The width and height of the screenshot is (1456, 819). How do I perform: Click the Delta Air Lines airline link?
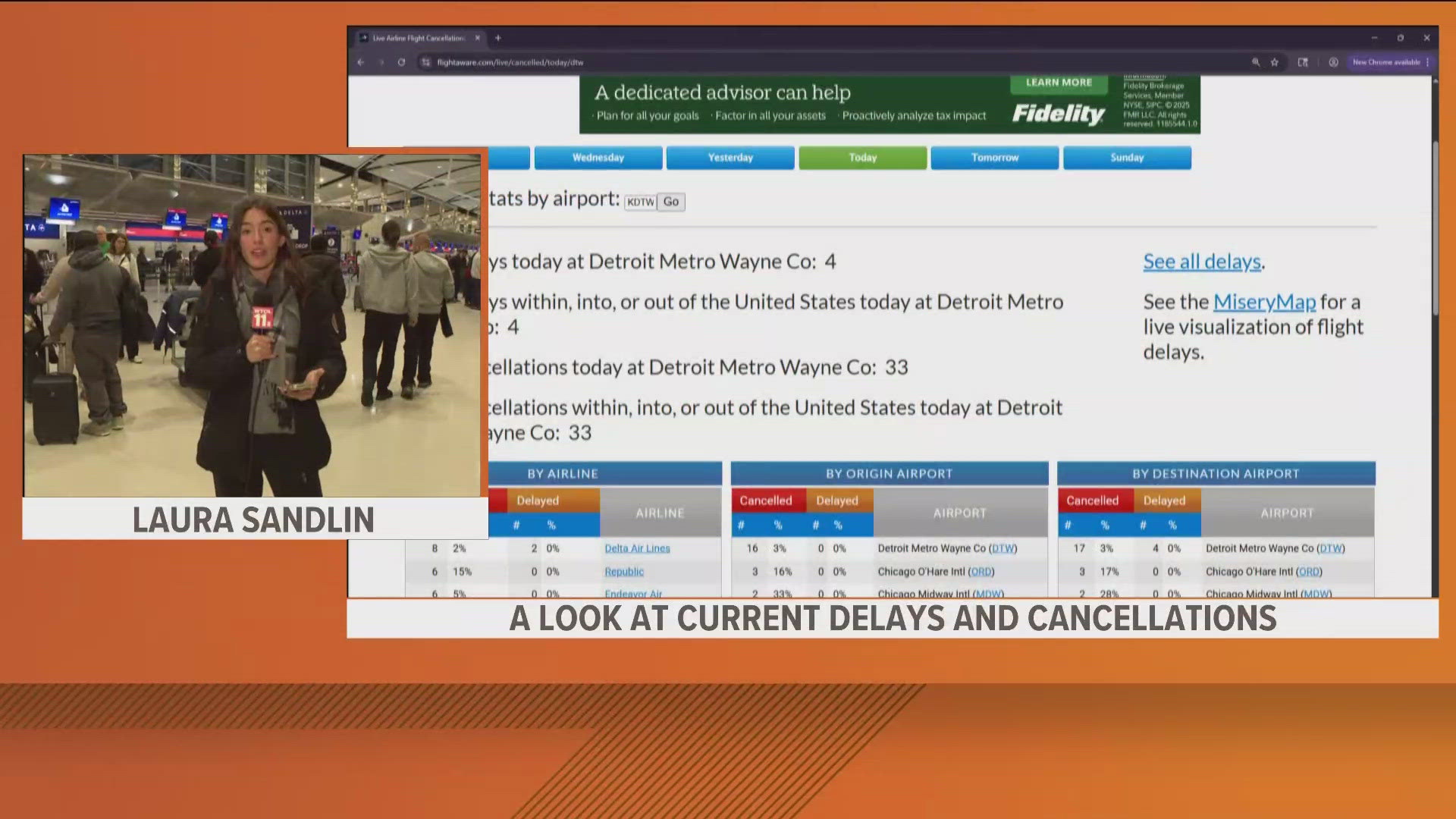tap(637, 548)
